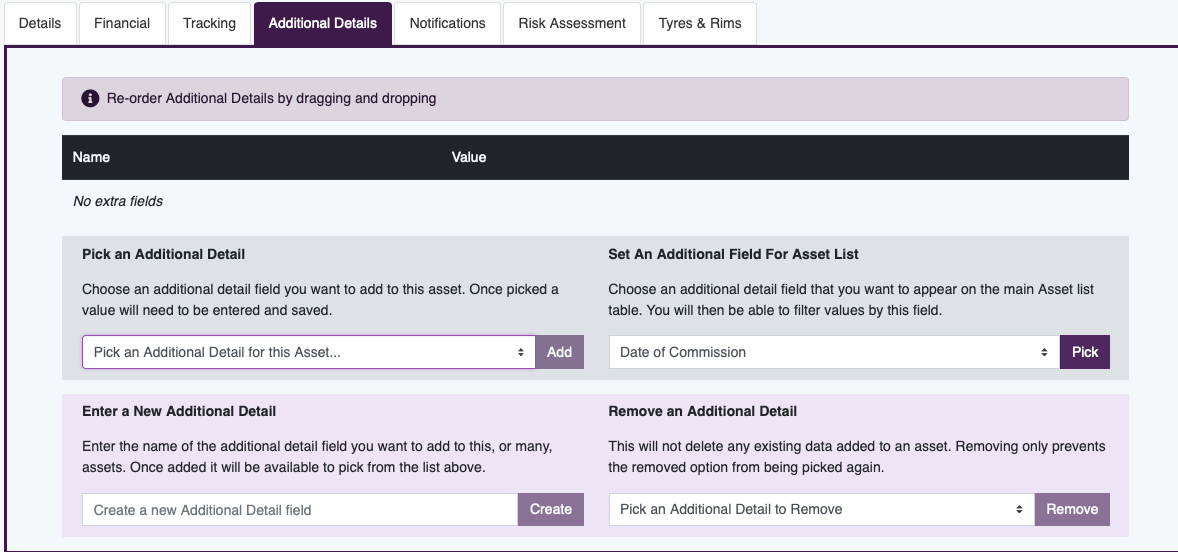Open the Details tab
This screenshot has width=1178, height=552.
[40, 23]
